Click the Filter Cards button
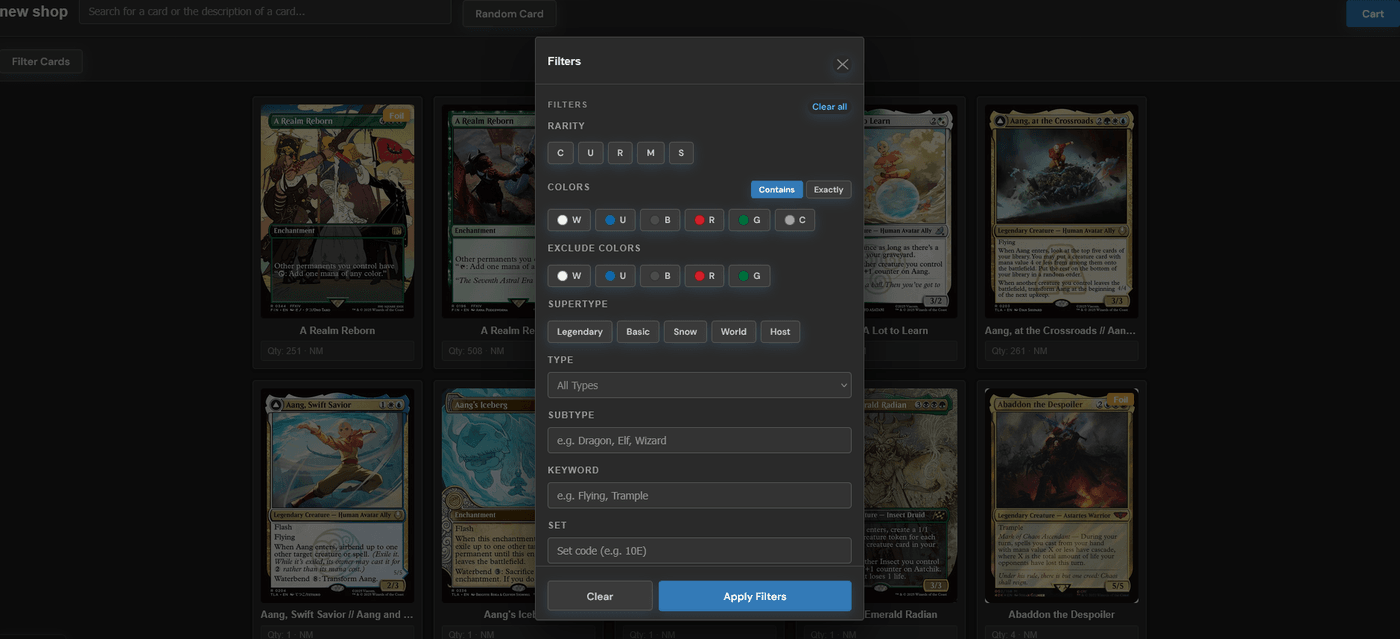Screen dimensions: 1400x639 [x=41, y=61]
